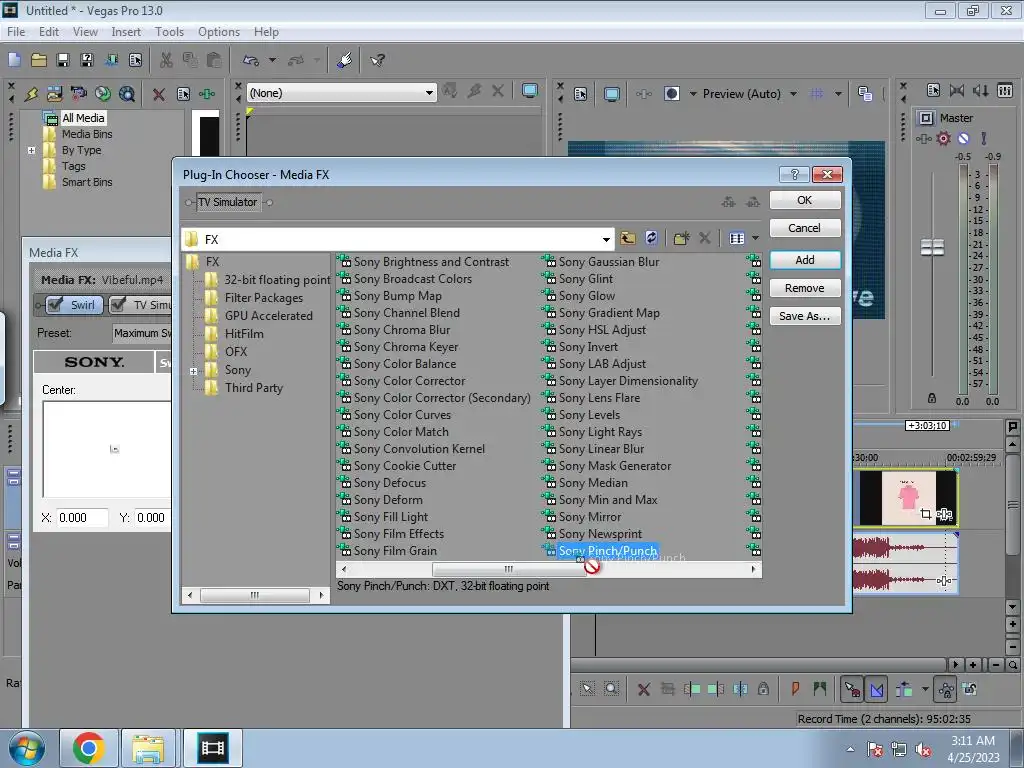Click the Event Pan/Crop icon on video clip
Screen dimensions: 1024x768
(925, 514)
